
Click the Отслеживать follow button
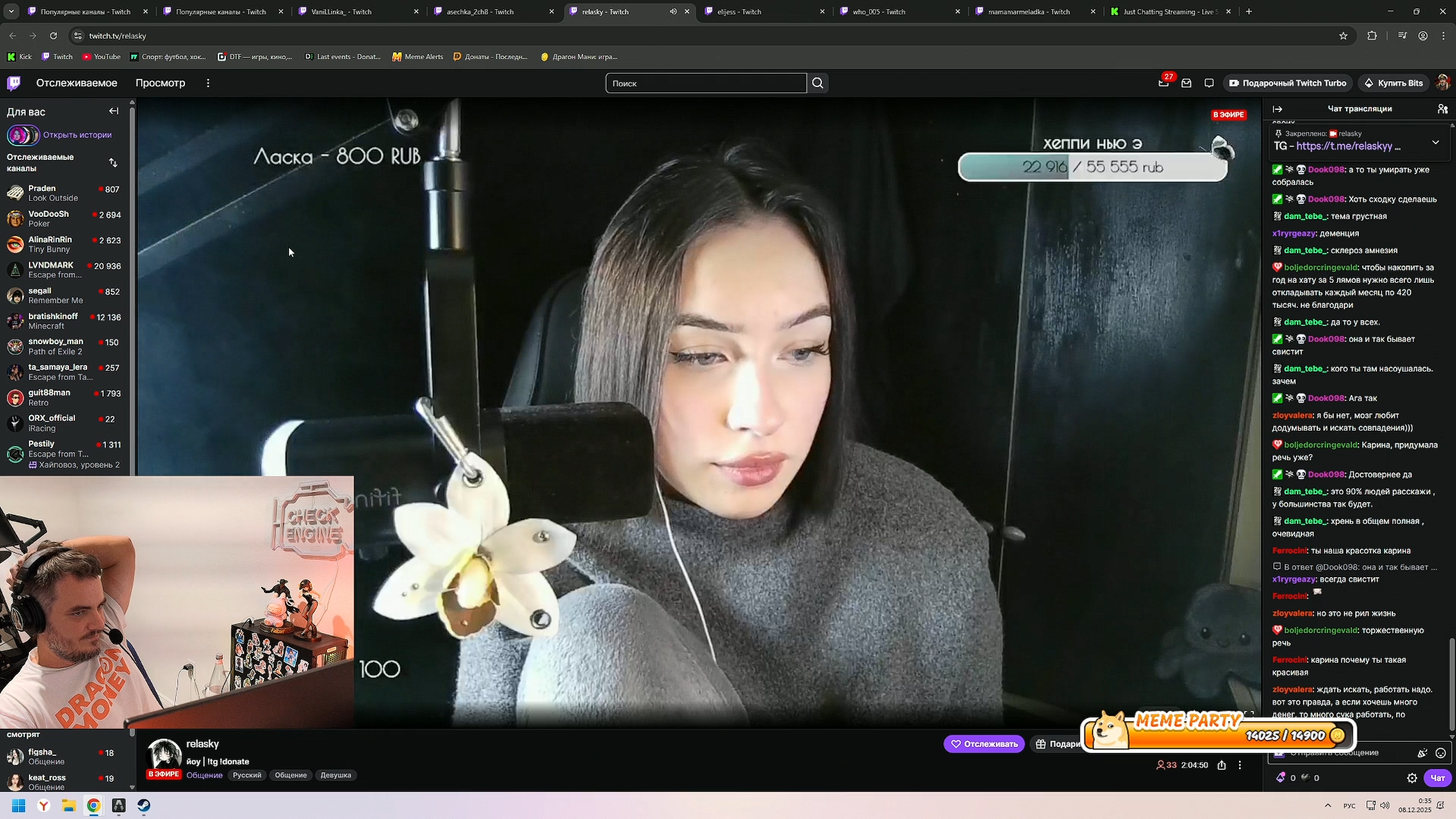coord(984,744)
